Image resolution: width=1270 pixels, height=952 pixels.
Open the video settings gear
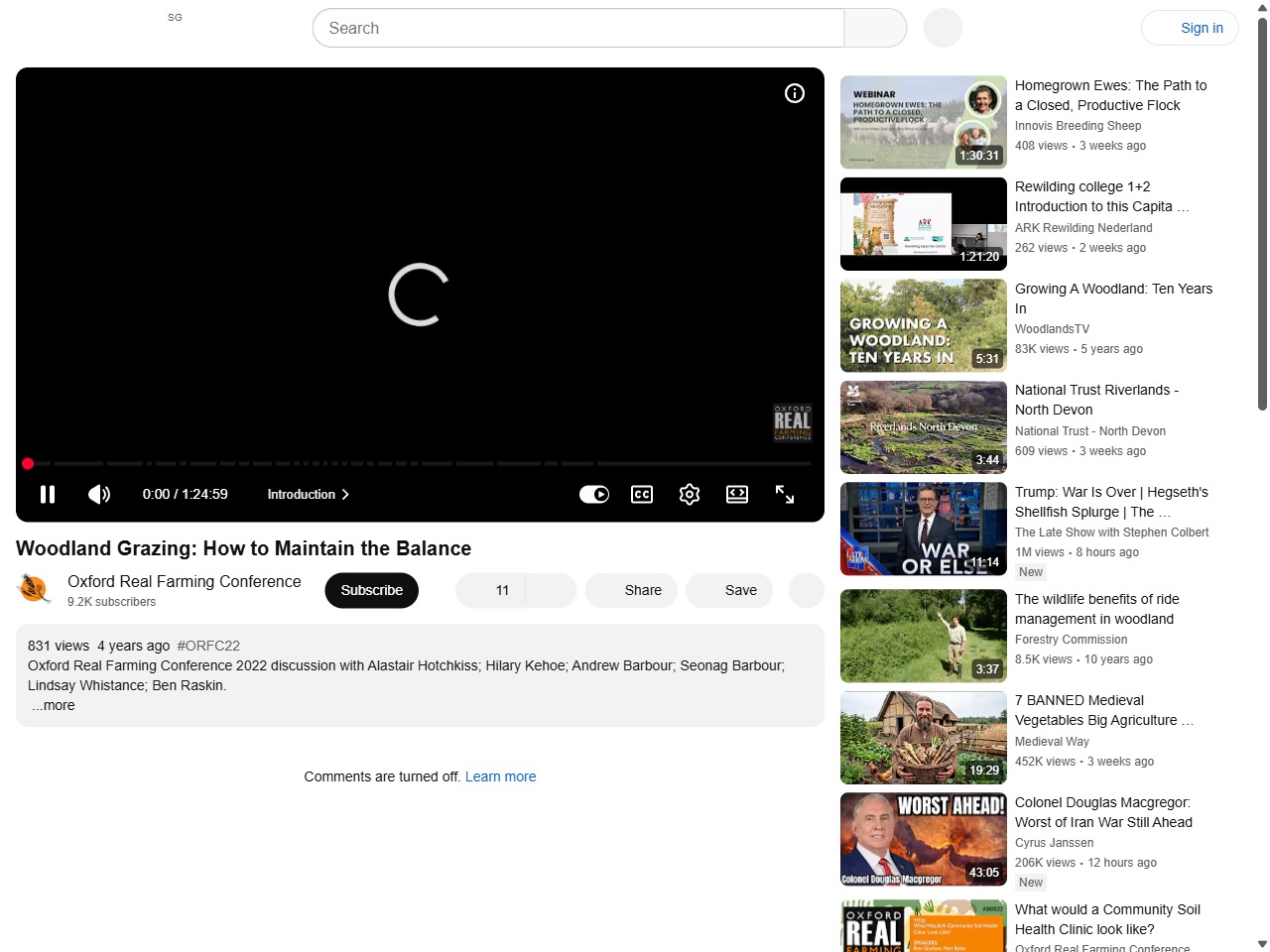(689, 494)
